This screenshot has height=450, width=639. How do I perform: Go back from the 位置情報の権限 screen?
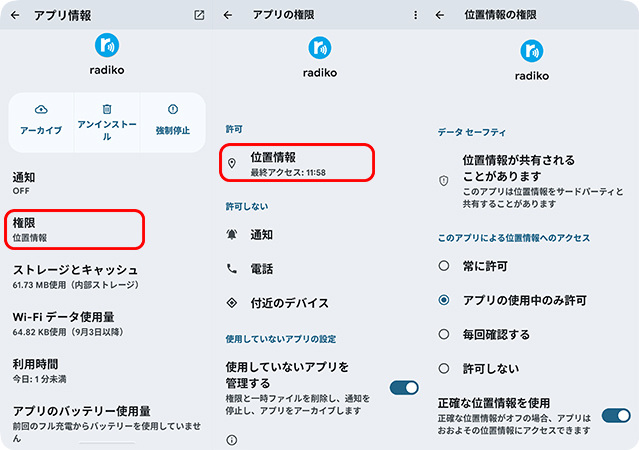440,15
